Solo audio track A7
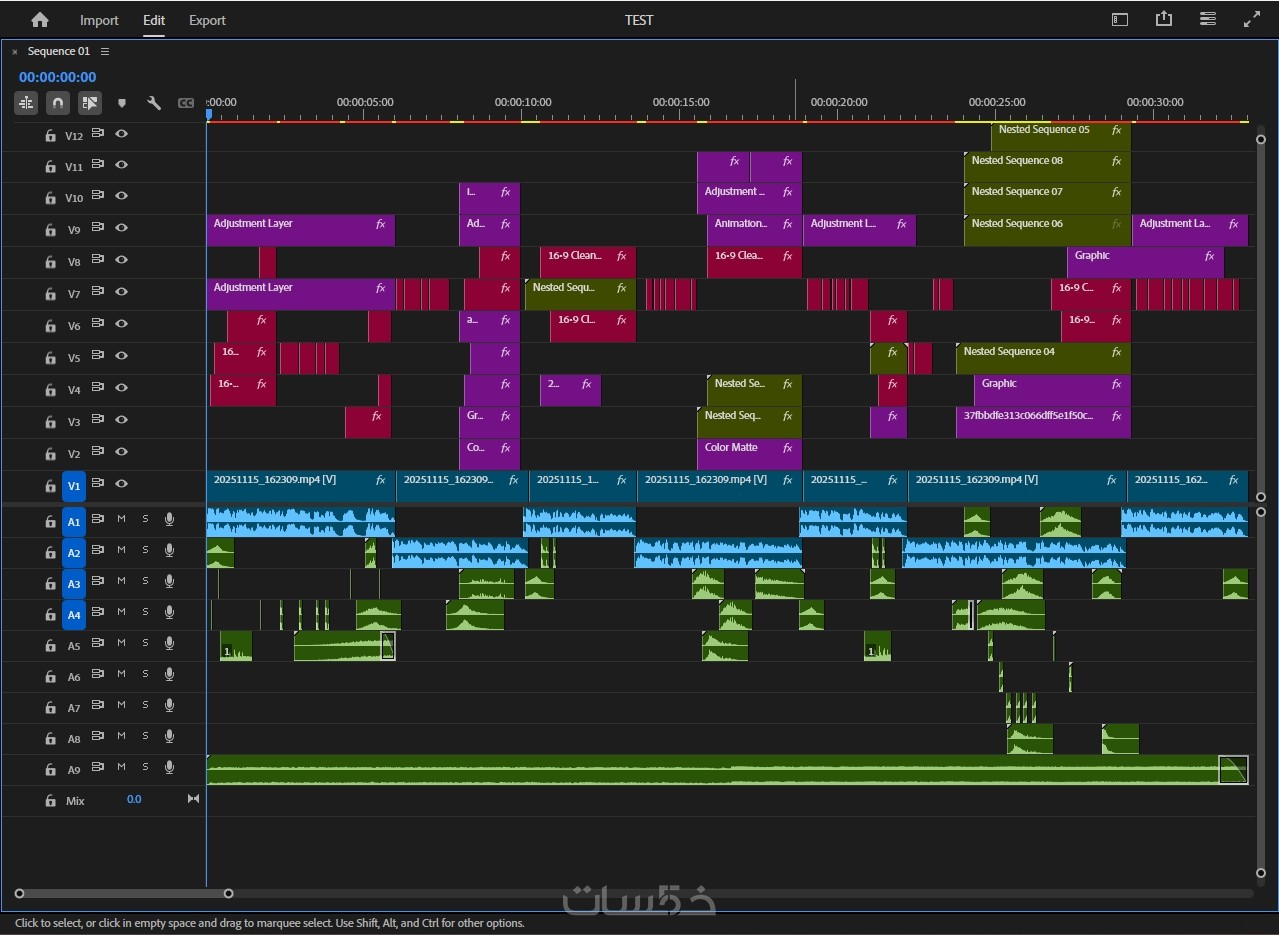This screenshot has height=935, width=1279. point(145,705)
